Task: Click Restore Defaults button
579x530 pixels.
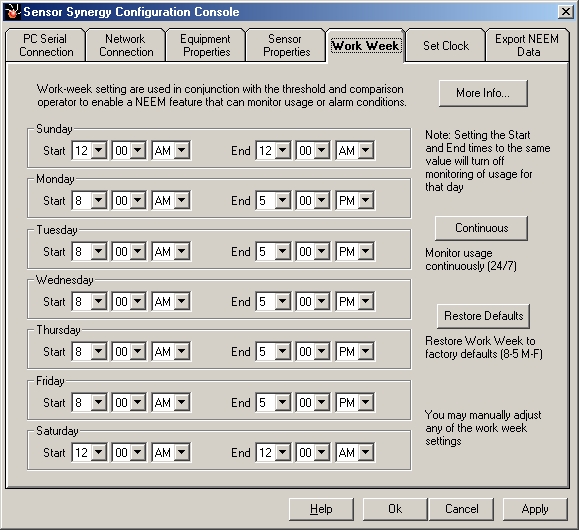Action: [x=483, y=316]
